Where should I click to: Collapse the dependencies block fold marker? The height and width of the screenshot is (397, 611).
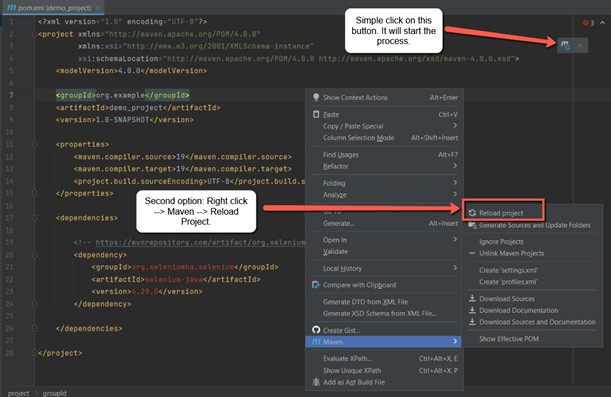(34, 218)
